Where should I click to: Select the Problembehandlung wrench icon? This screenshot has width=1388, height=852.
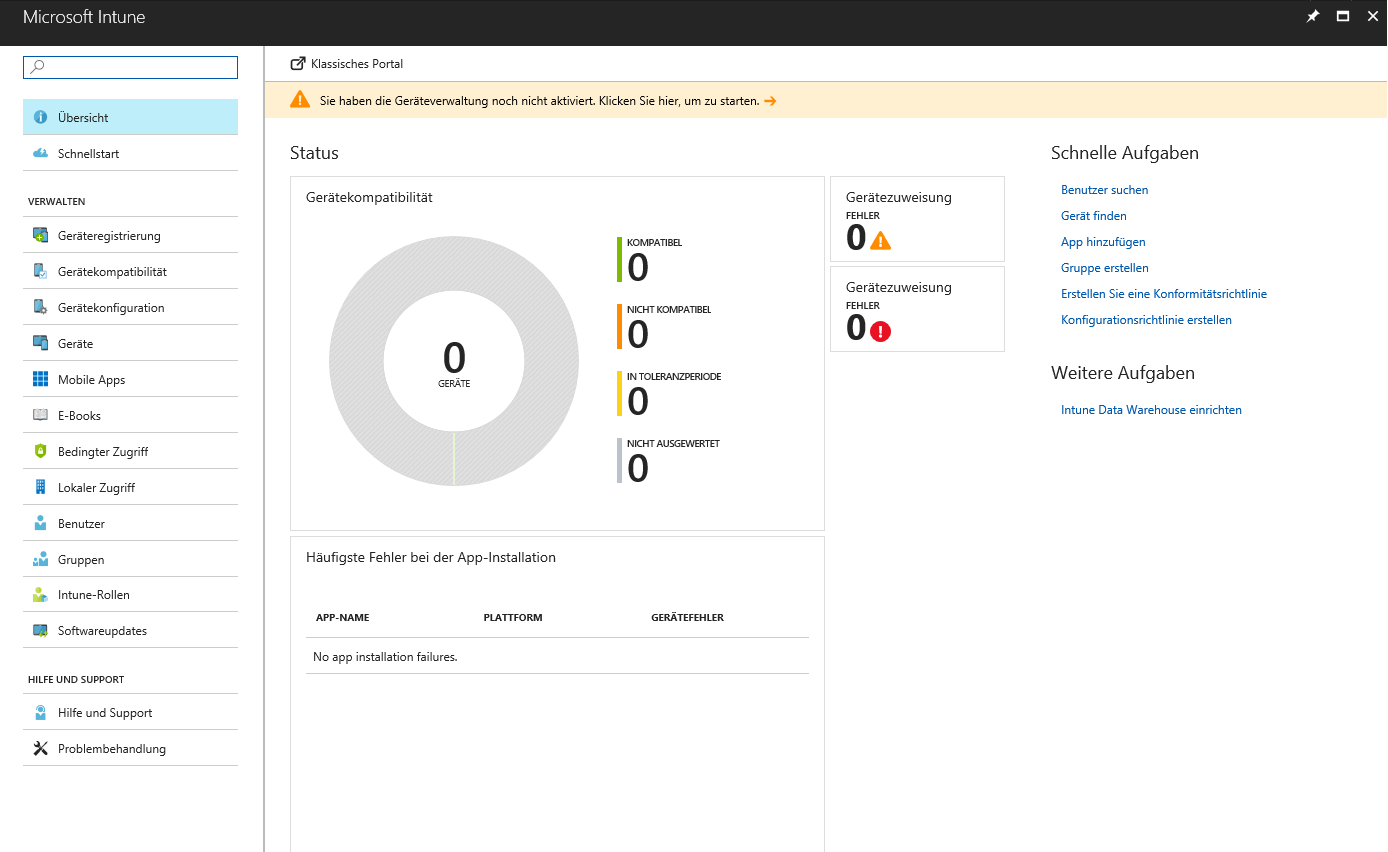tap(40, 747)
